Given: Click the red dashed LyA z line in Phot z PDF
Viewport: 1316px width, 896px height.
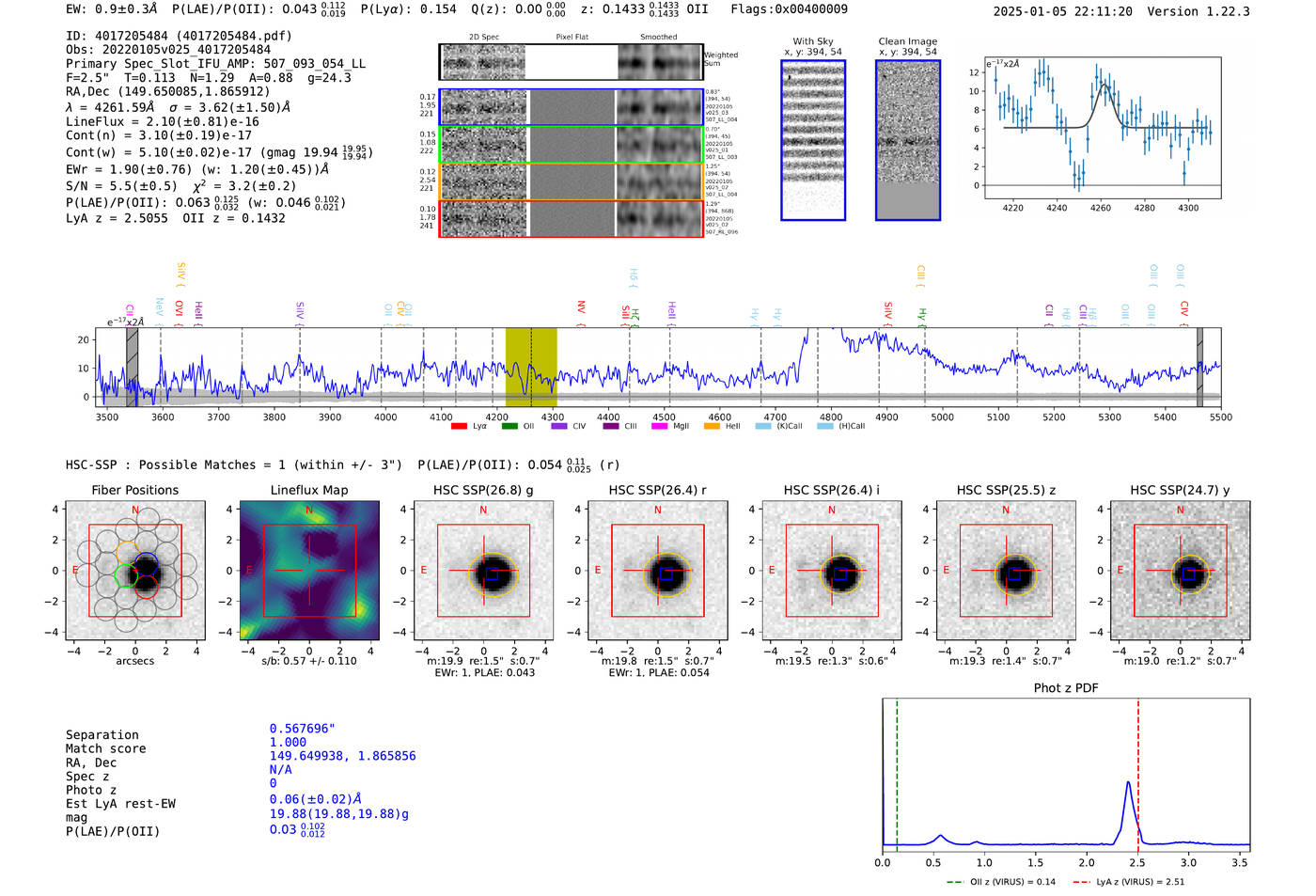Looking at the screenshot, I should pyautogui.click(x=1137, y=771).
